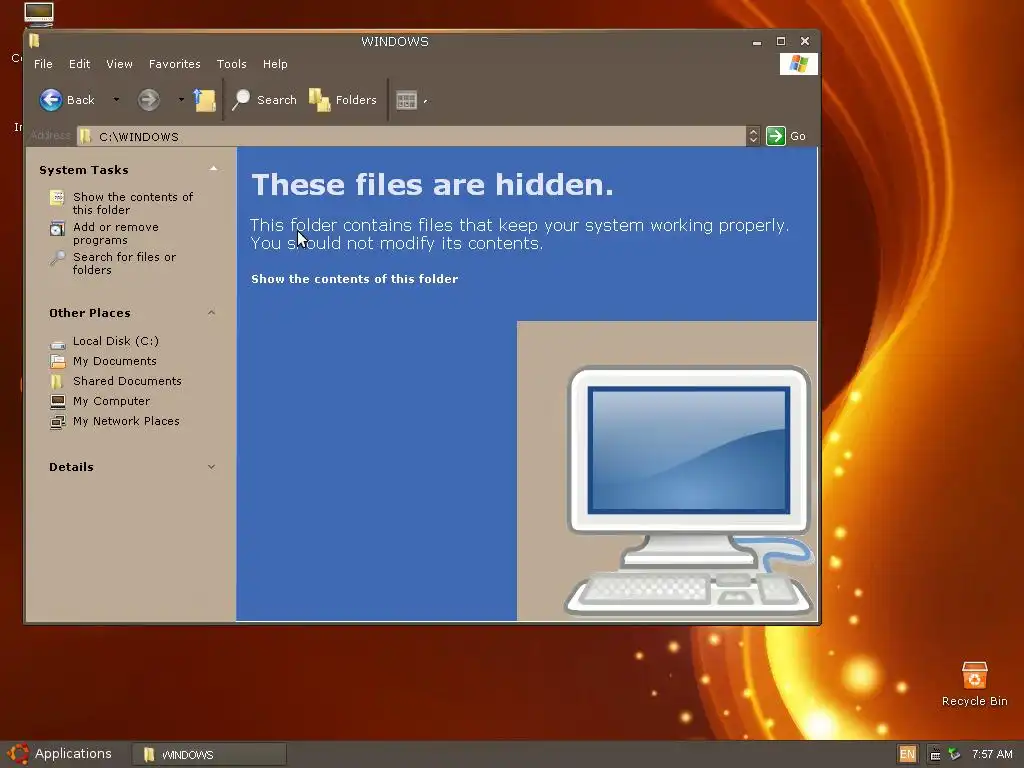Open the address bar dropdown
The height and width of the screenshot is (768, 1024).
pos(753,136)
